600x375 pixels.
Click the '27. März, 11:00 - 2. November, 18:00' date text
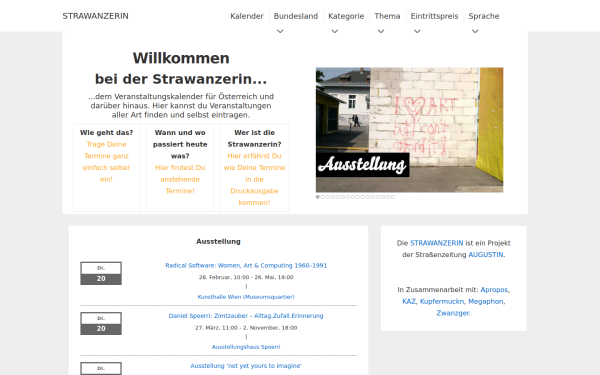pyautogui.click(x=246, y=328)
